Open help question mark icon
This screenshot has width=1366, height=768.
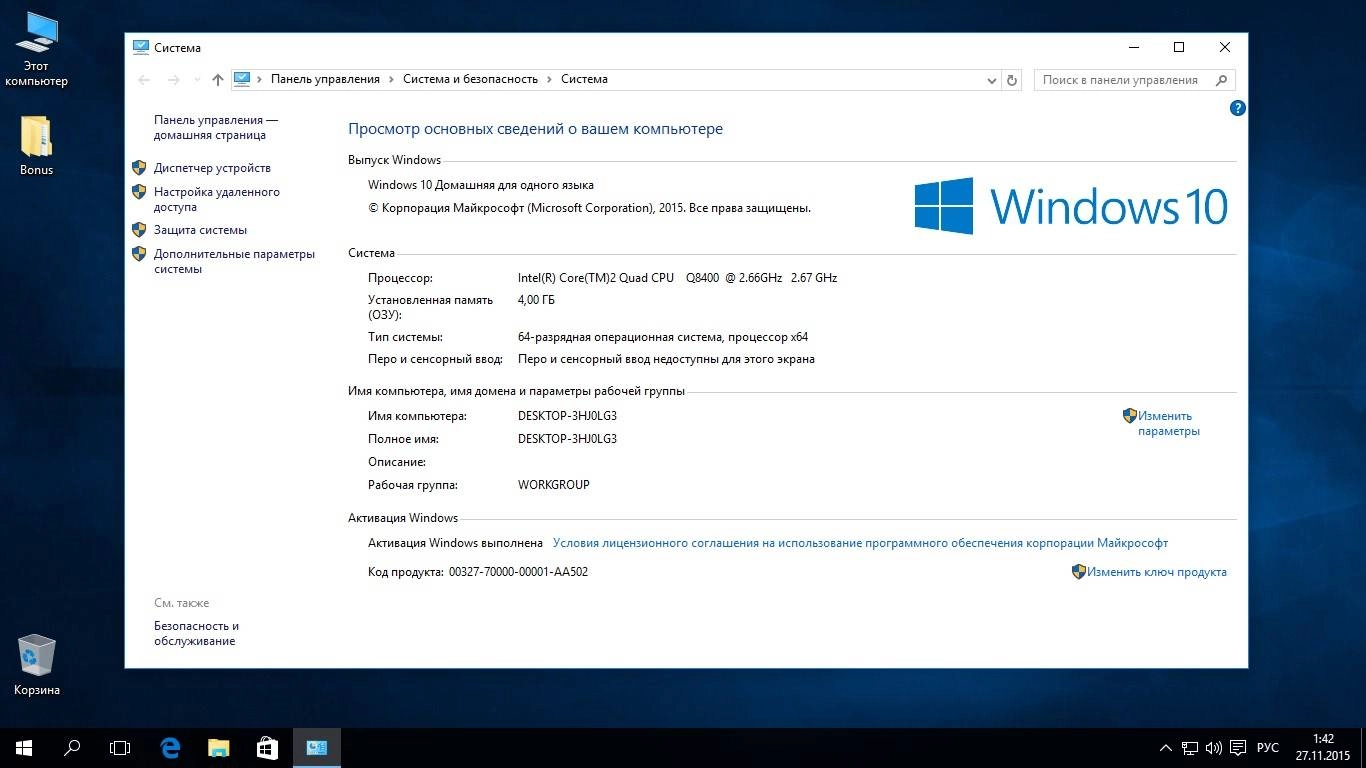(1237, 108)
